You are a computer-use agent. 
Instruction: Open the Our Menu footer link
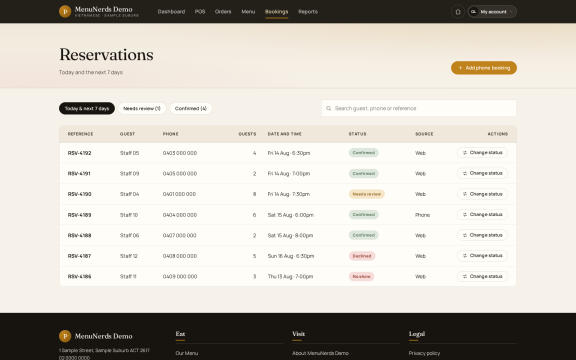(x=187, y=353)
